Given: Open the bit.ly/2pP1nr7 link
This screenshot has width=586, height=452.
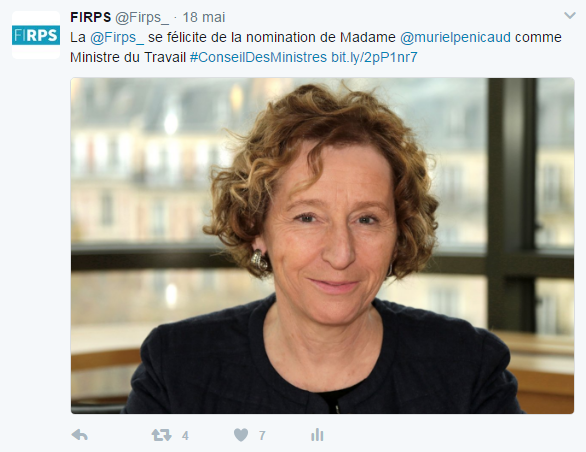Looking at the screenshot, I should (x=374, y=57).
